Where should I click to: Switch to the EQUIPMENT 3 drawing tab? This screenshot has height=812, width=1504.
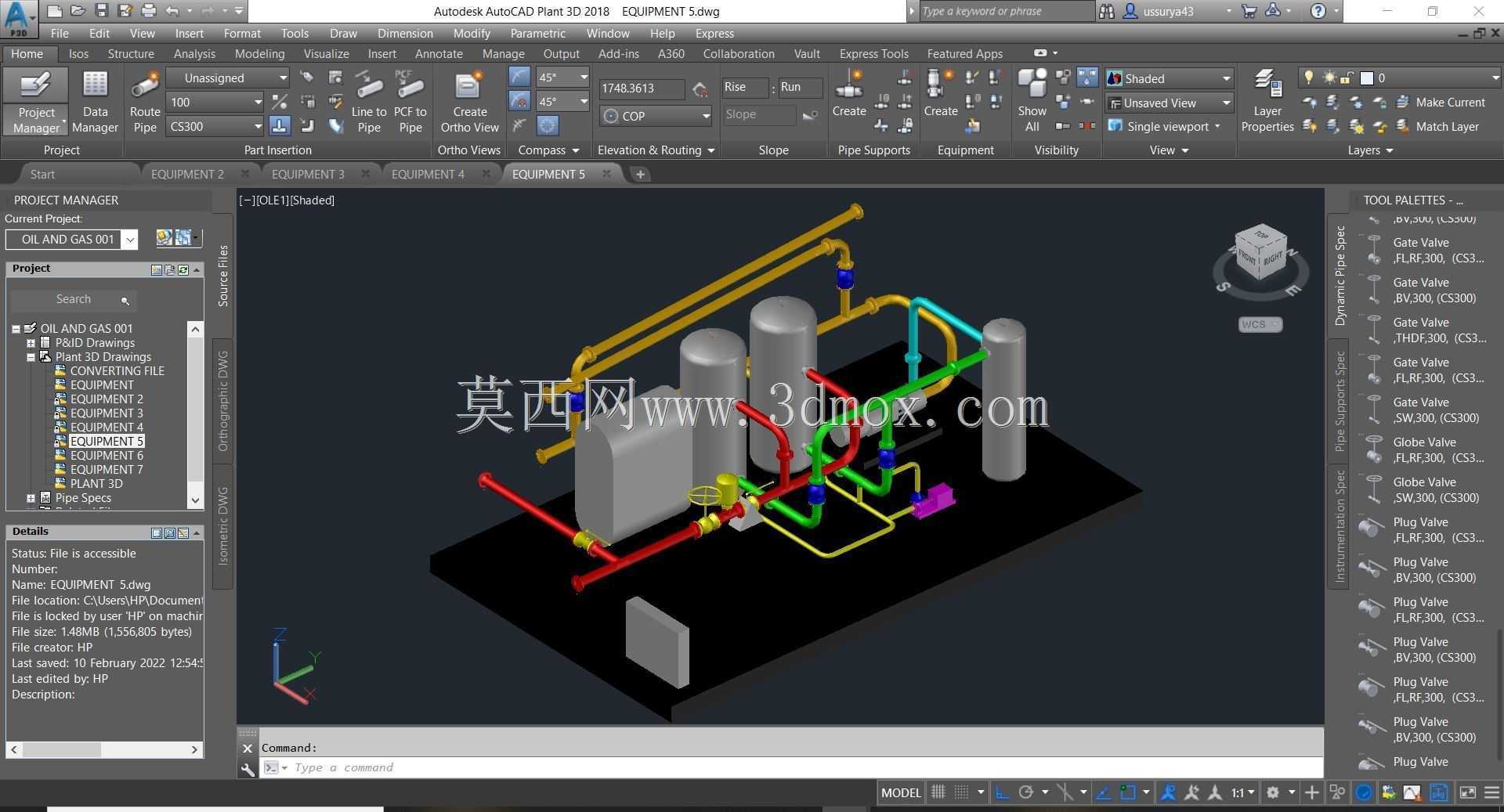pos(308,174)
